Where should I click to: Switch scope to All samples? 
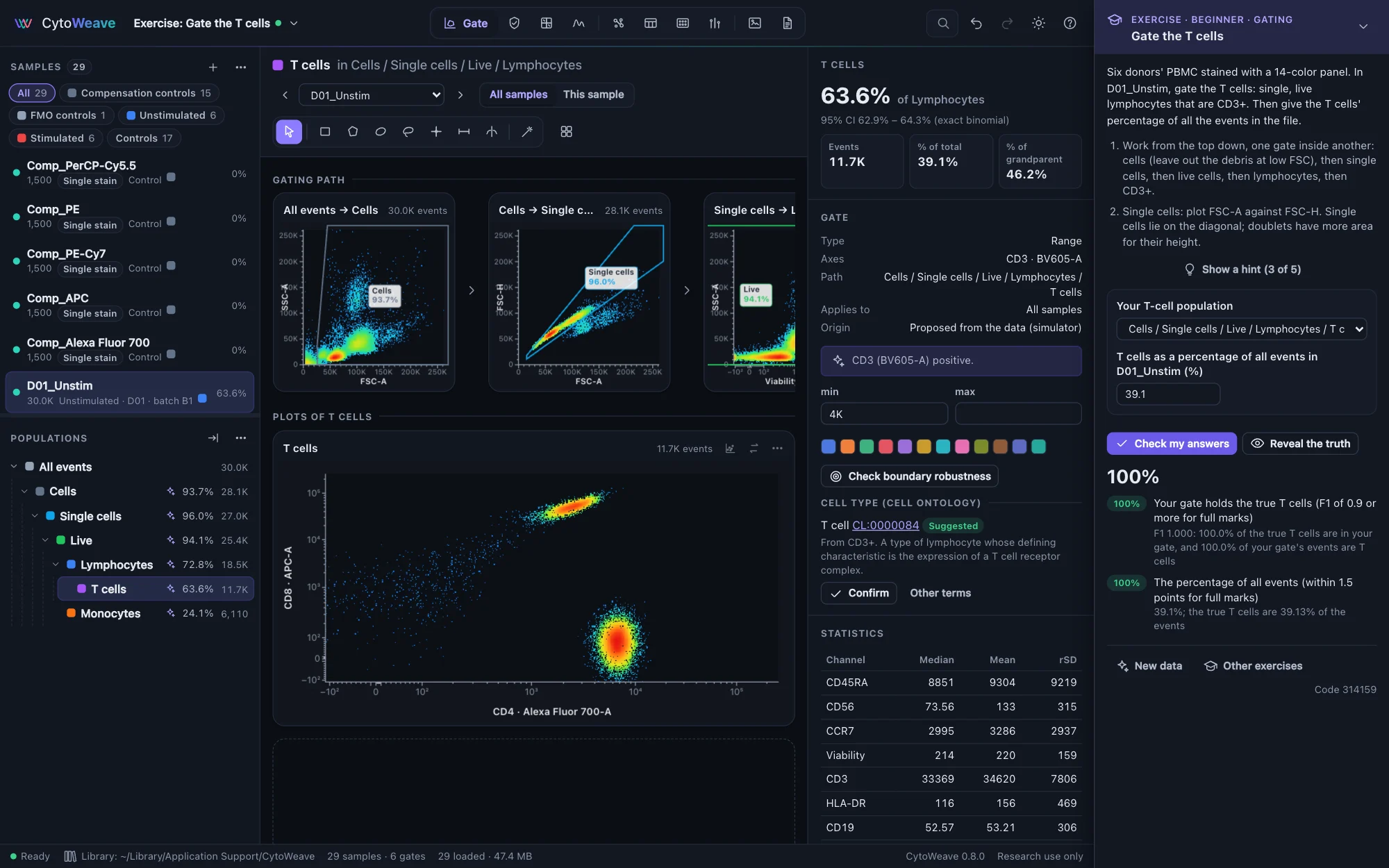[518, 94]
